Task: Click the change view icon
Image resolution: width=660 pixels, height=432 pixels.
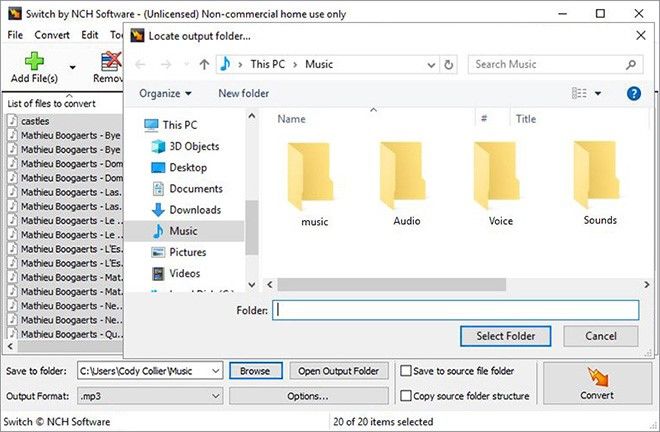Action: click(579, 93)
